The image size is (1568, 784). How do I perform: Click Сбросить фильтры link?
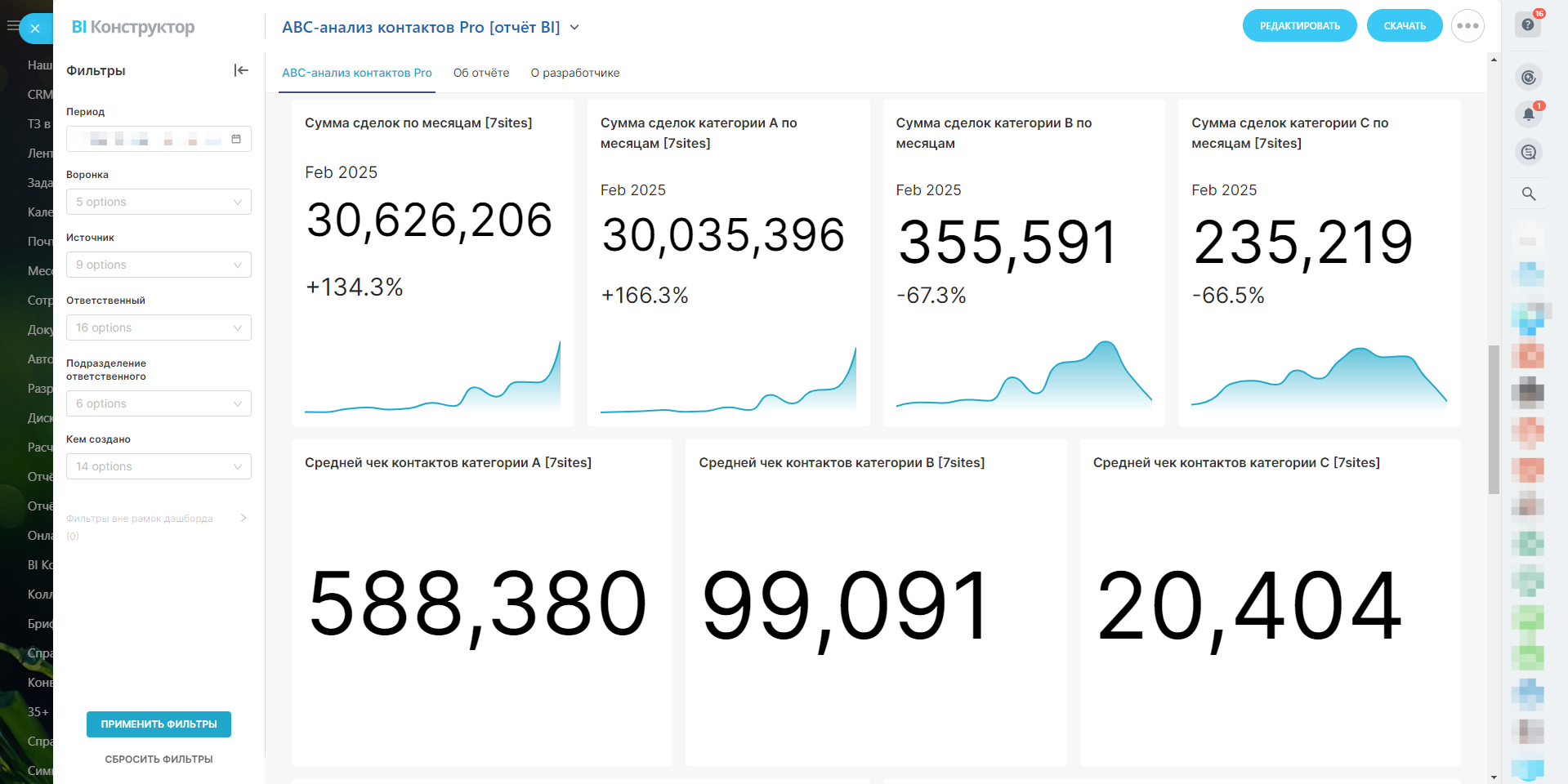coord(159,759)
